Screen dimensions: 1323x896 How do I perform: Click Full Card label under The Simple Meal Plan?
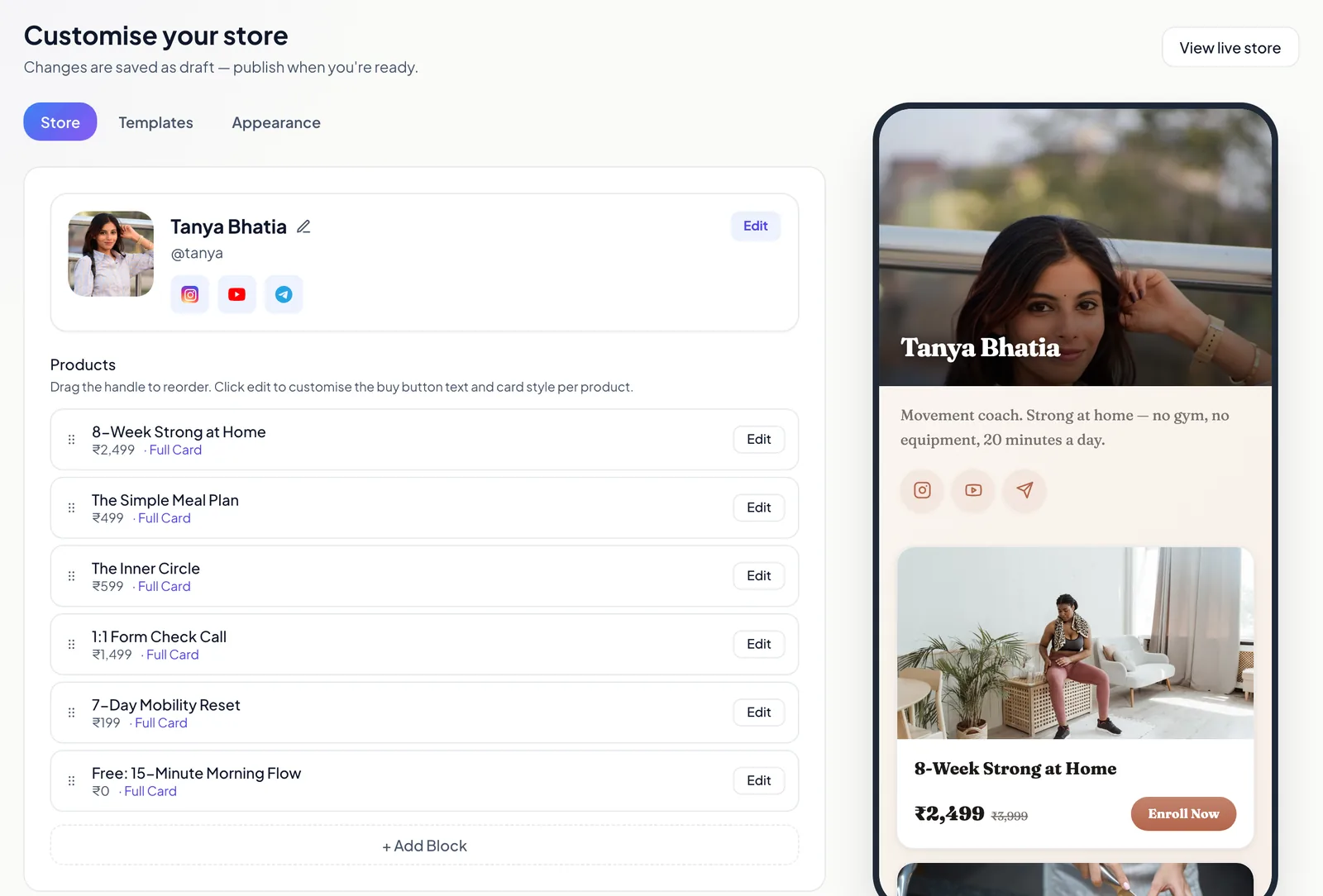[164, 518]
